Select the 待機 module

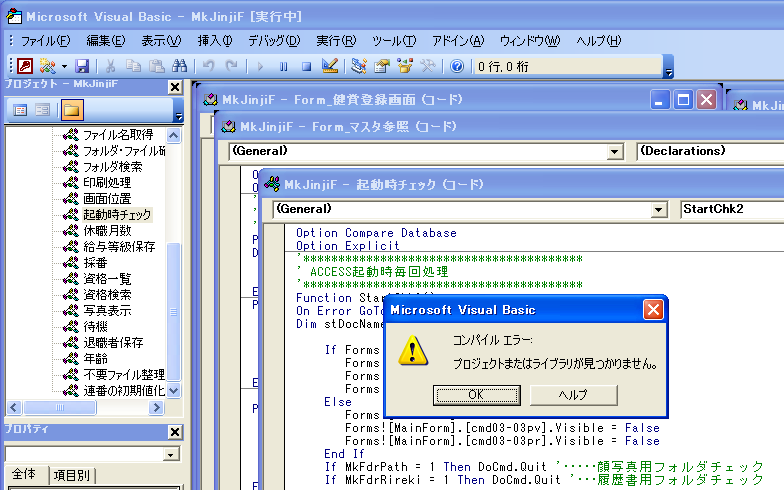click(x=95, y=326)
